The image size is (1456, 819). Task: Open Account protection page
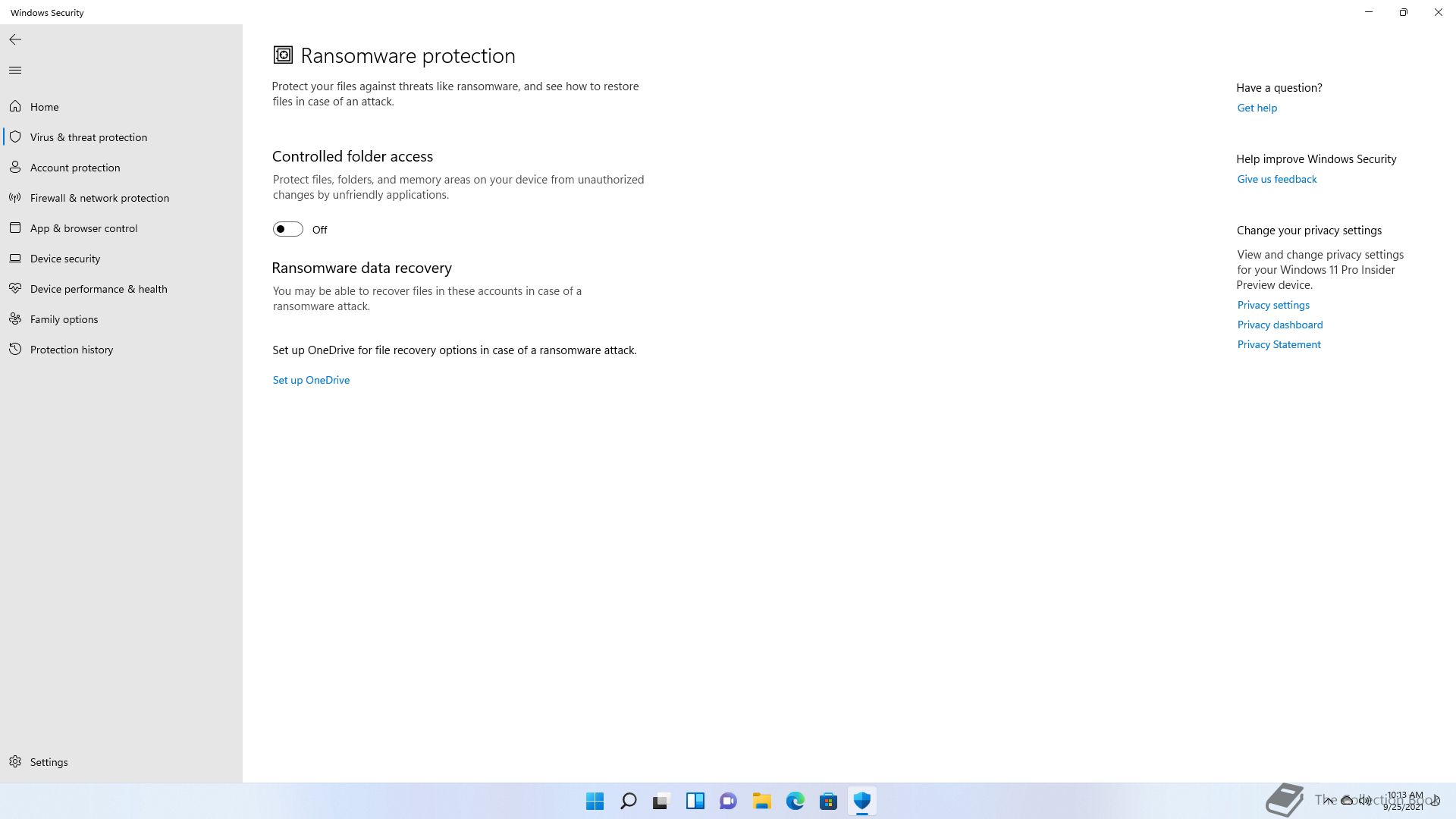tap(121, 168)
